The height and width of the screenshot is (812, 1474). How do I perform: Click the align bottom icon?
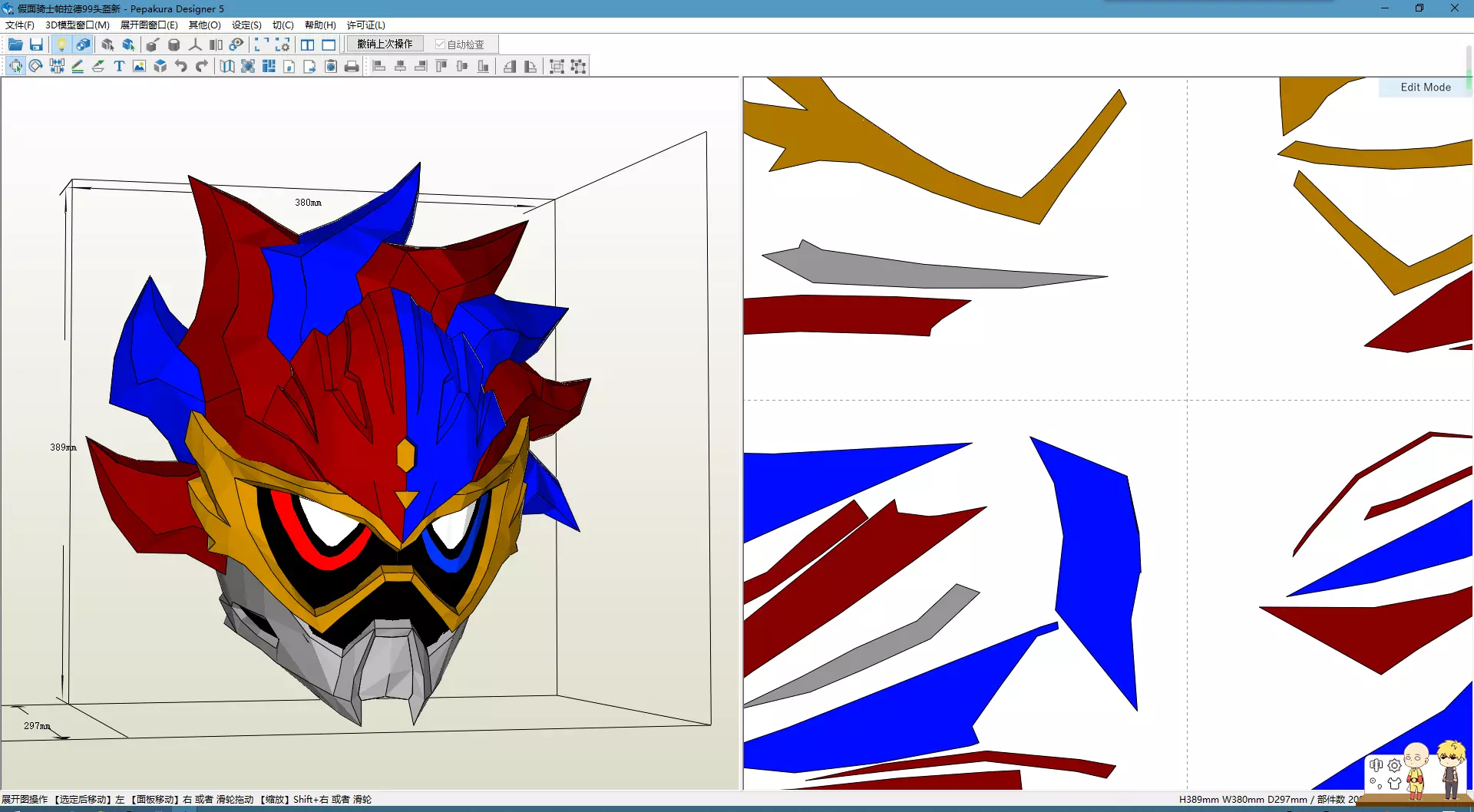click(x=483, y=66)
